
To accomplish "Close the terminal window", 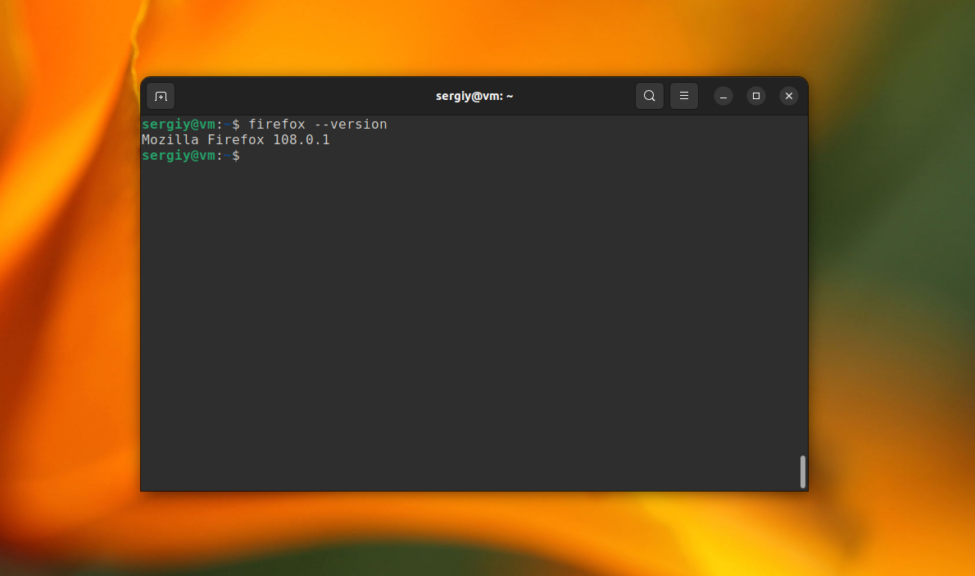I will pyautogui.click(x=788, y=96).
